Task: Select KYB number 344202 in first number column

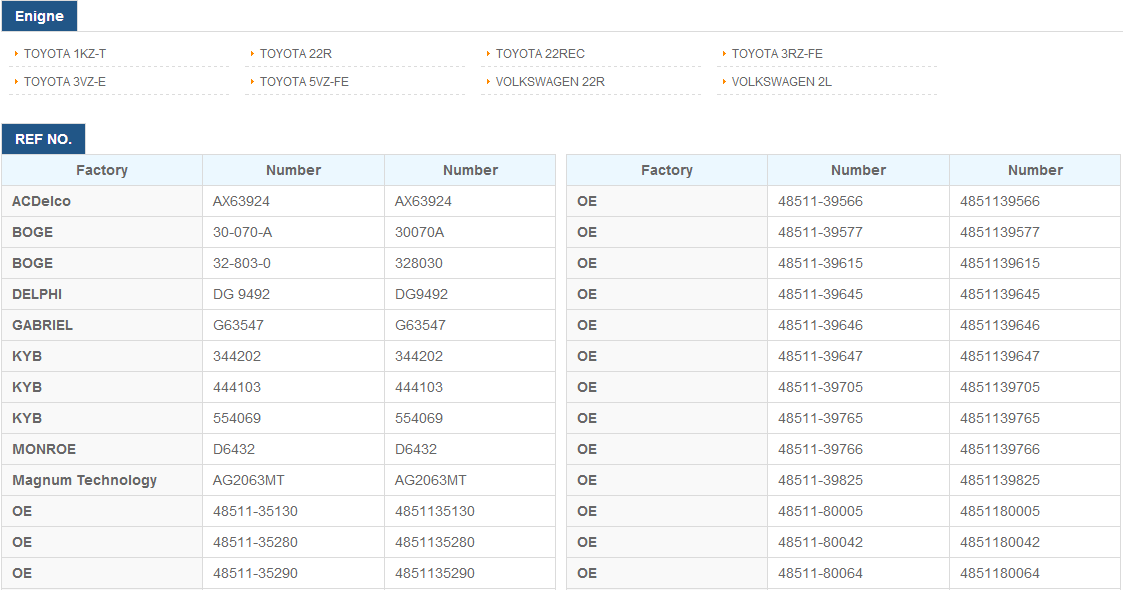Action: (x=293, y=356)
